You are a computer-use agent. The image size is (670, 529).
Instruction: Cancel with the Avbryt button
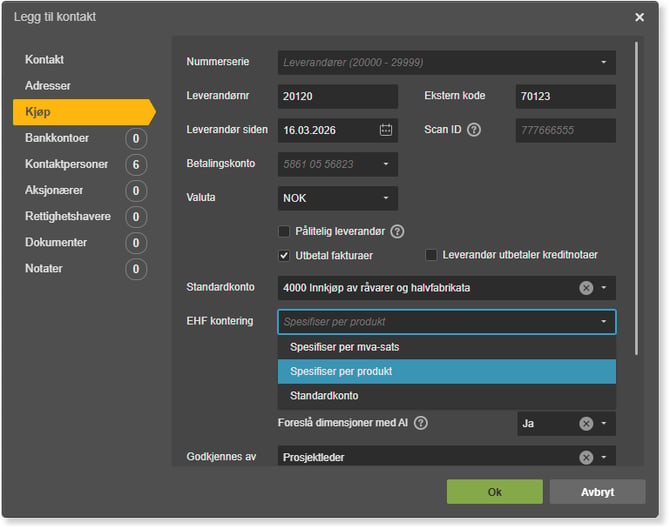(597, 492)
